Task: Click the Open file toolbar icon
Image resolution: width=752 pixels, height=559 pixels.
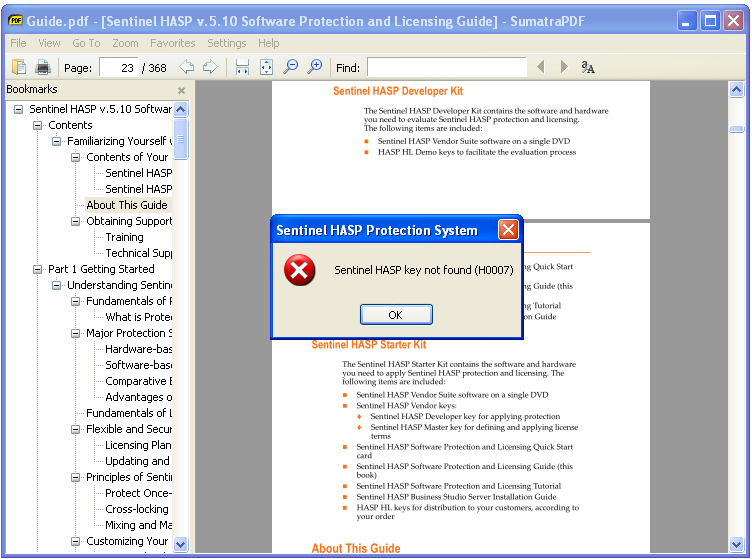Action: coord(19,67)
